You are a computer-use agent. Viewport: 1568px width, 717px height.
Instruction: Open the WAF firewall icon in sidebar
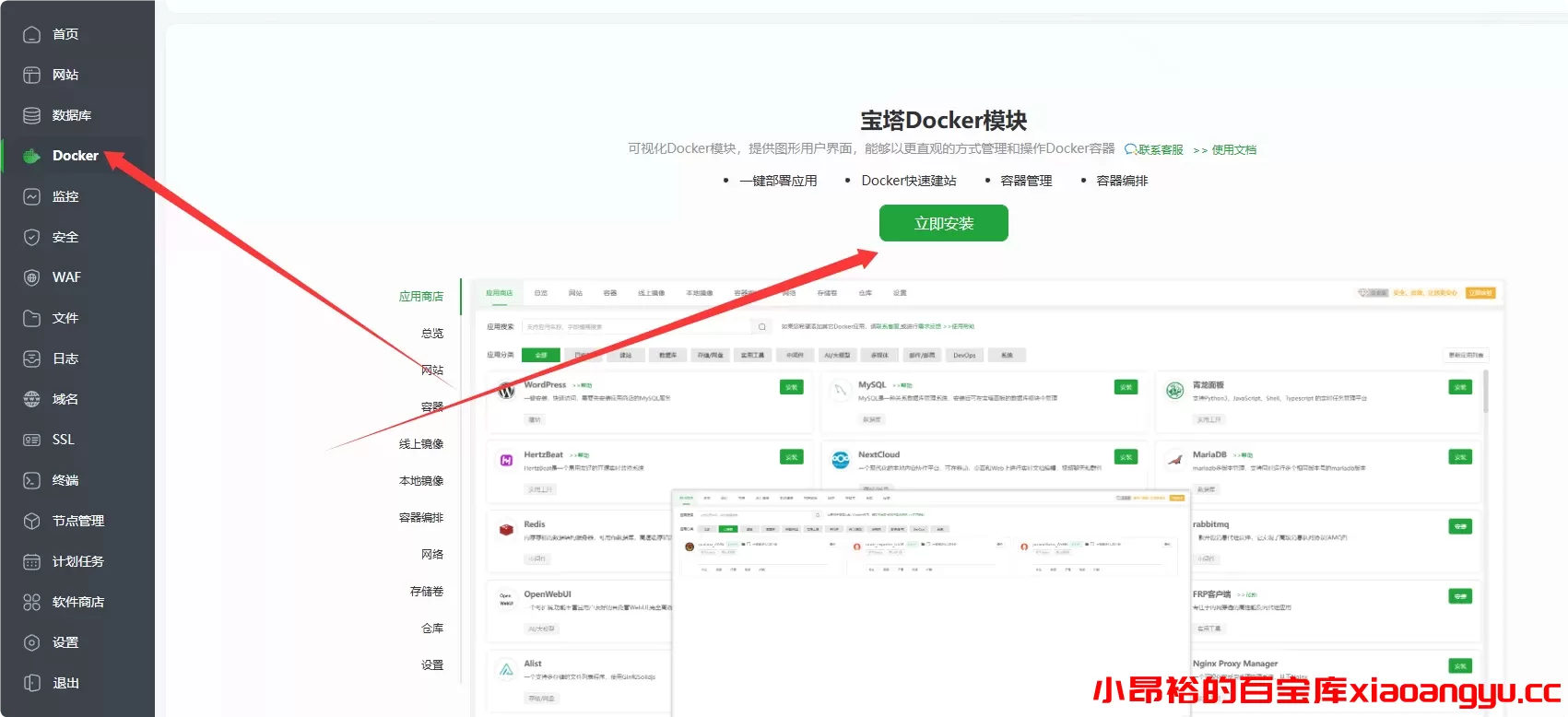click(31, 277)
